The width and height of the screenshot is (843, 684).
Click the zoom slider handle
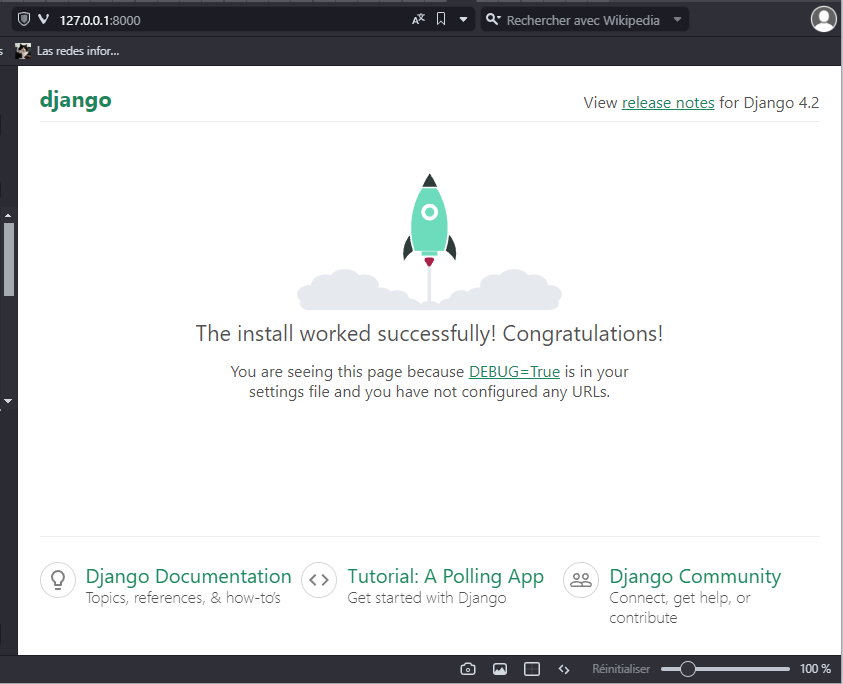pyautogui.click(x=688, y=669)
